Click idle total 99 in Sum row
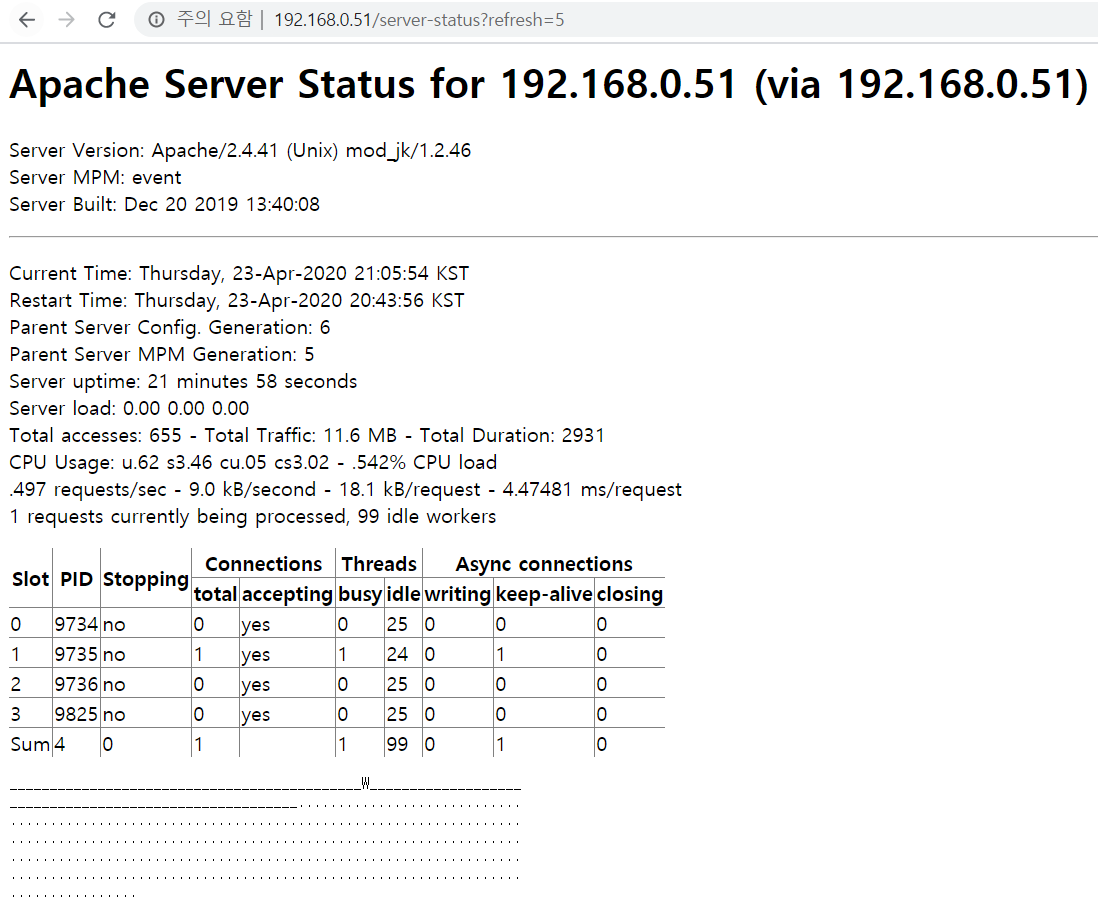This screenshot has width=1098, height=905. pyautogui.click(x=397, y=745)
